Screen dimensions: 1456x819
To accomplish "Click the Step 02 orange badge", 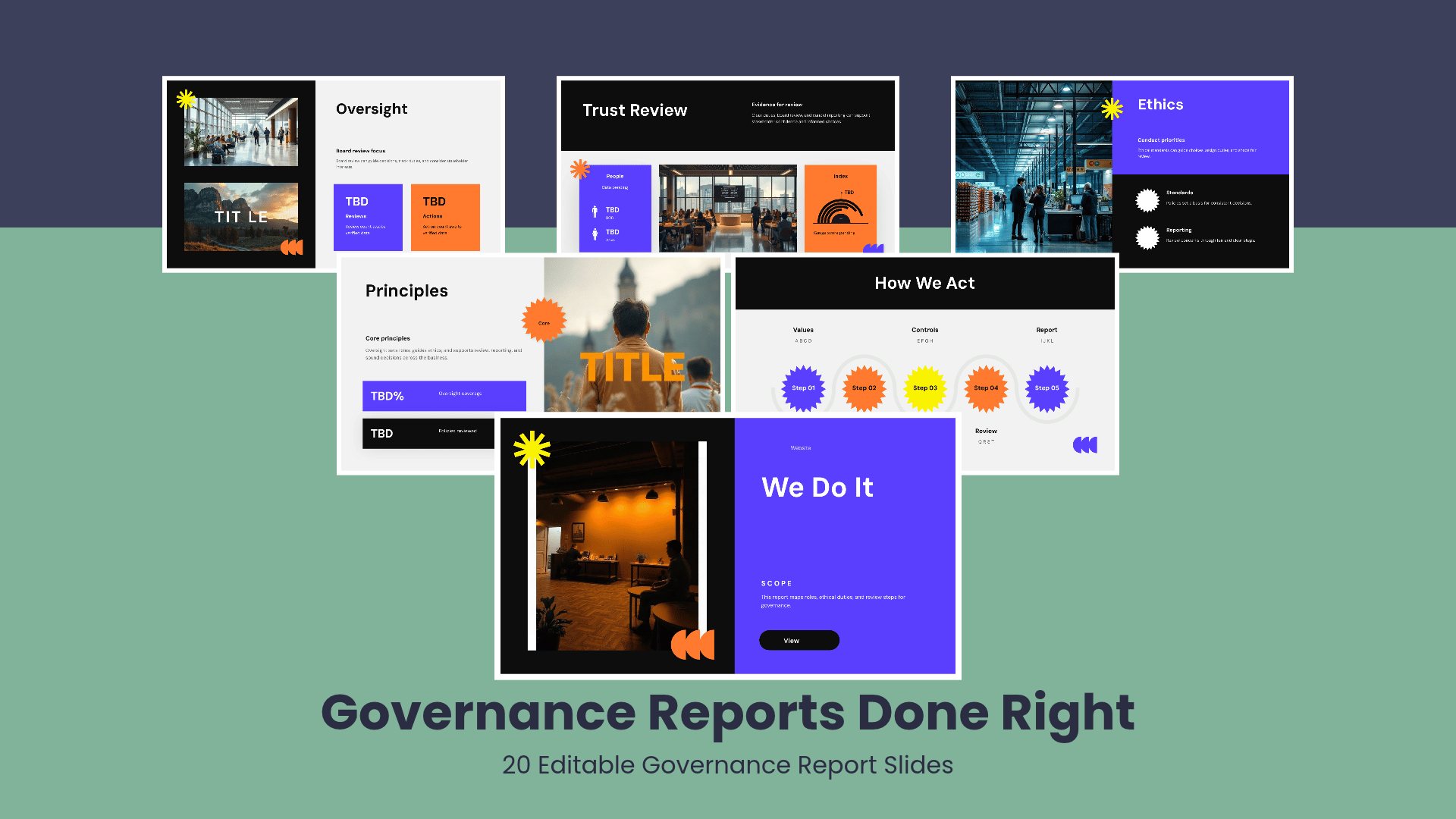I will pos(864,388).
